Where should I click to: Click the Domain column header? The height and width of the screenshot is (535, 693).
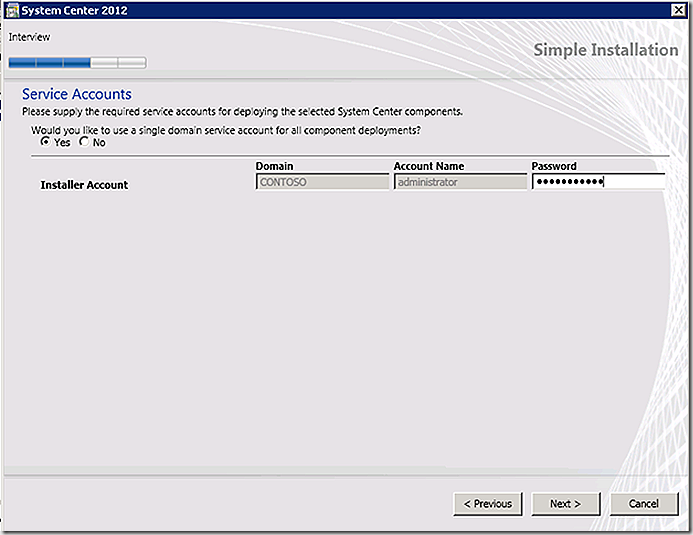click(274, 166)
